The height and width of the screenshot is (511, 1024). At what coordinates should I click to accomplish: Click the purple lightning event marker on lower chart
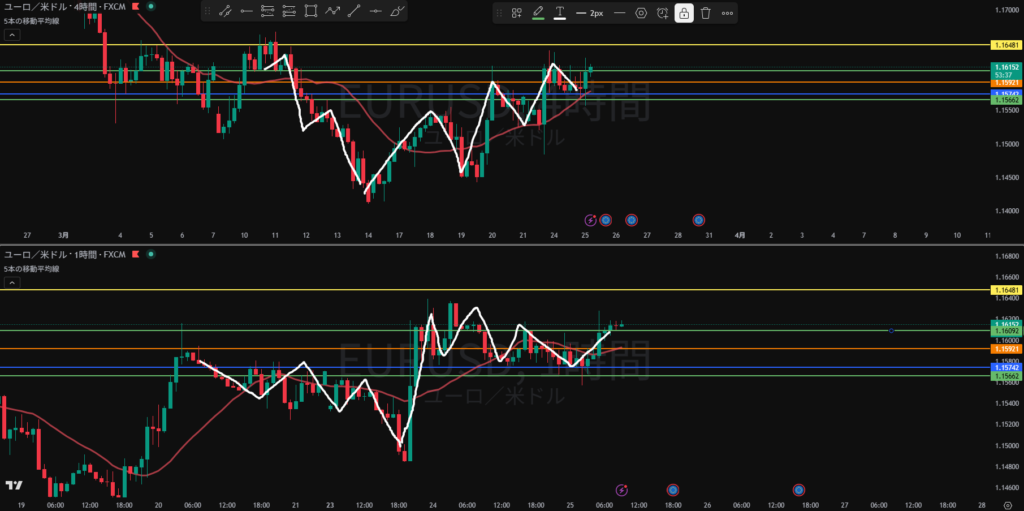pyautogui.click(x=622, y=490)
